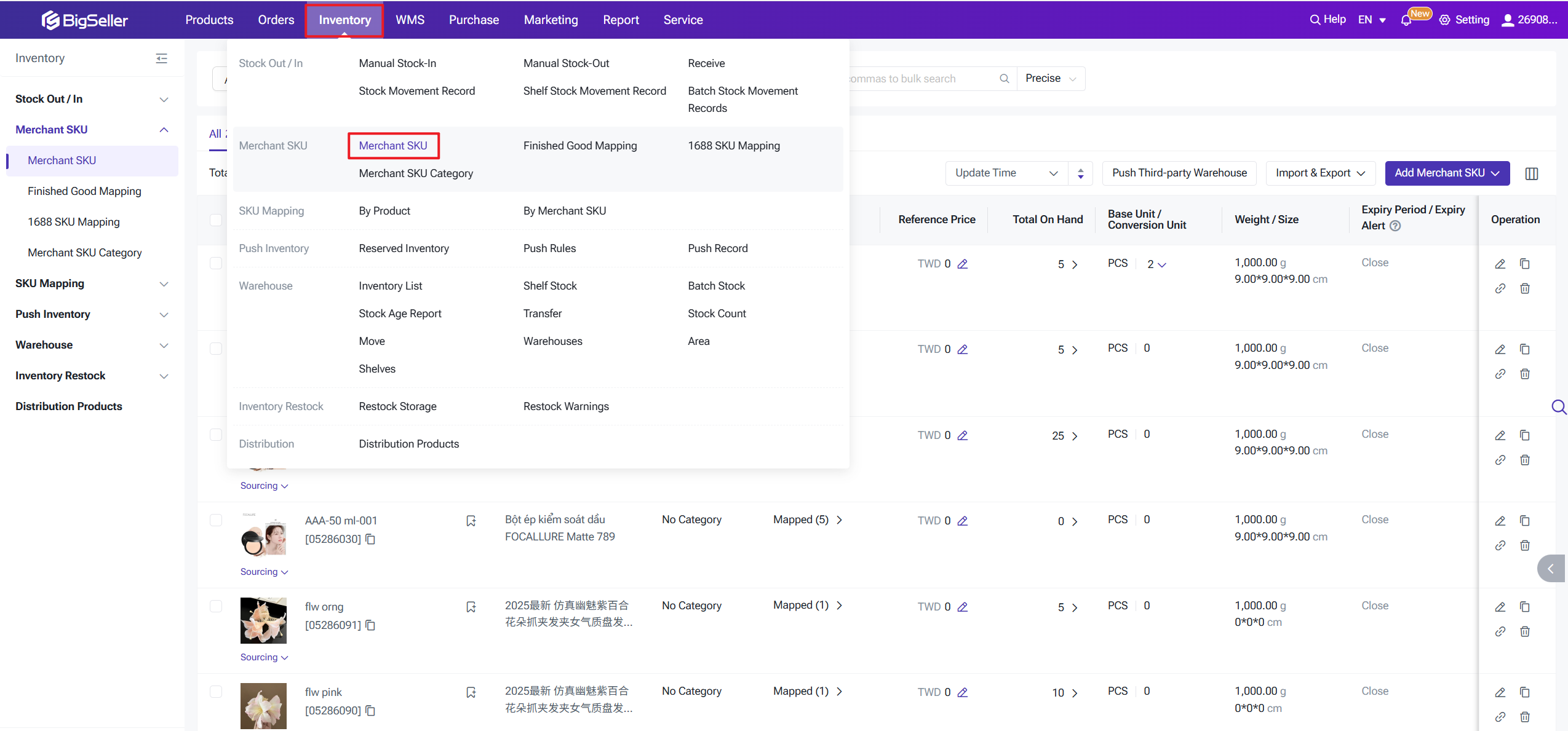Open Stock Movement Record from the menu
The height and width of the screenshot is (731, 1568).
[x=416, y=91]
